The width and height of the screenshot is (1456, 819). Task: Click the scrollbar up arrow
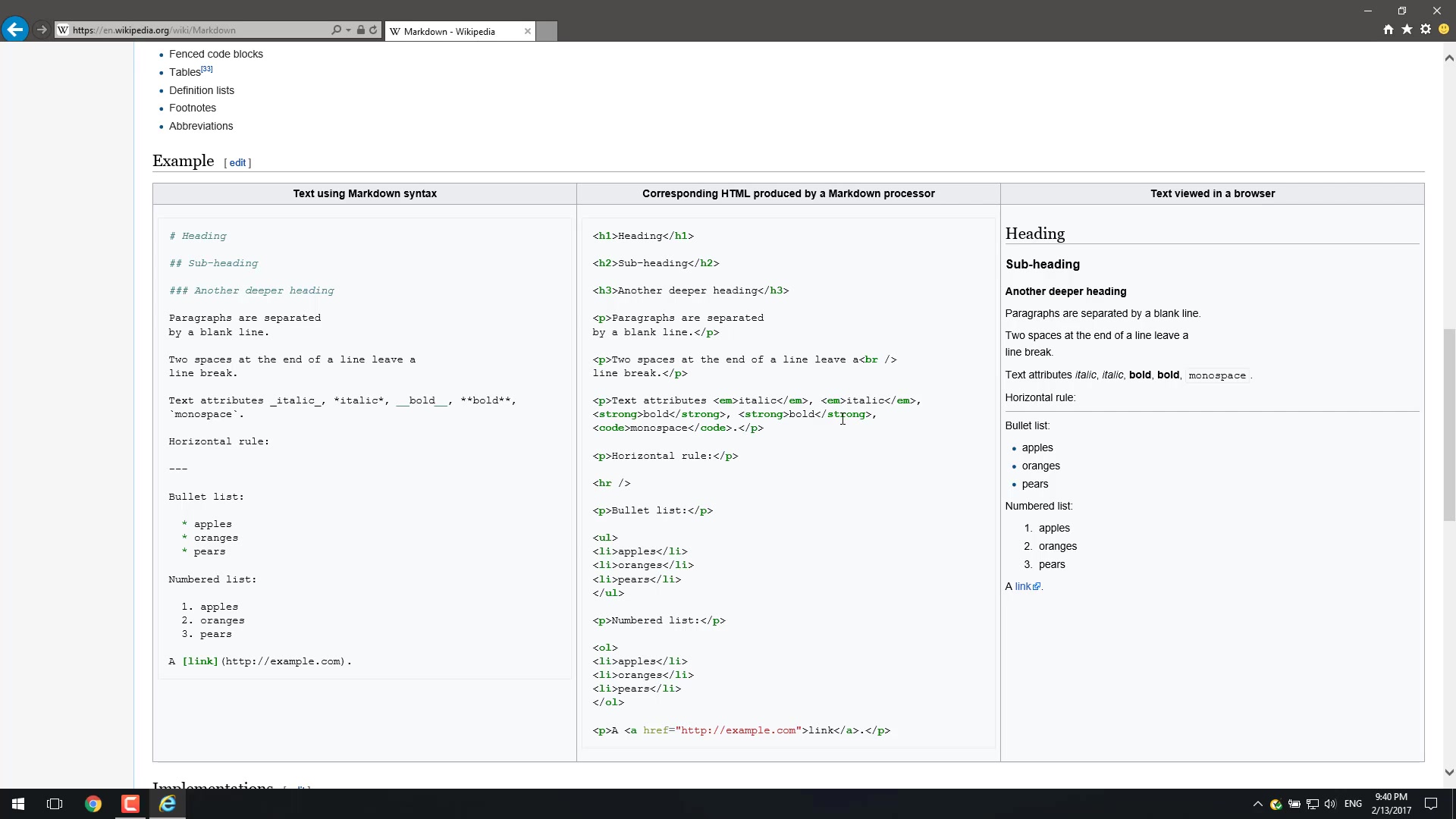click(x=1449, y=58)
